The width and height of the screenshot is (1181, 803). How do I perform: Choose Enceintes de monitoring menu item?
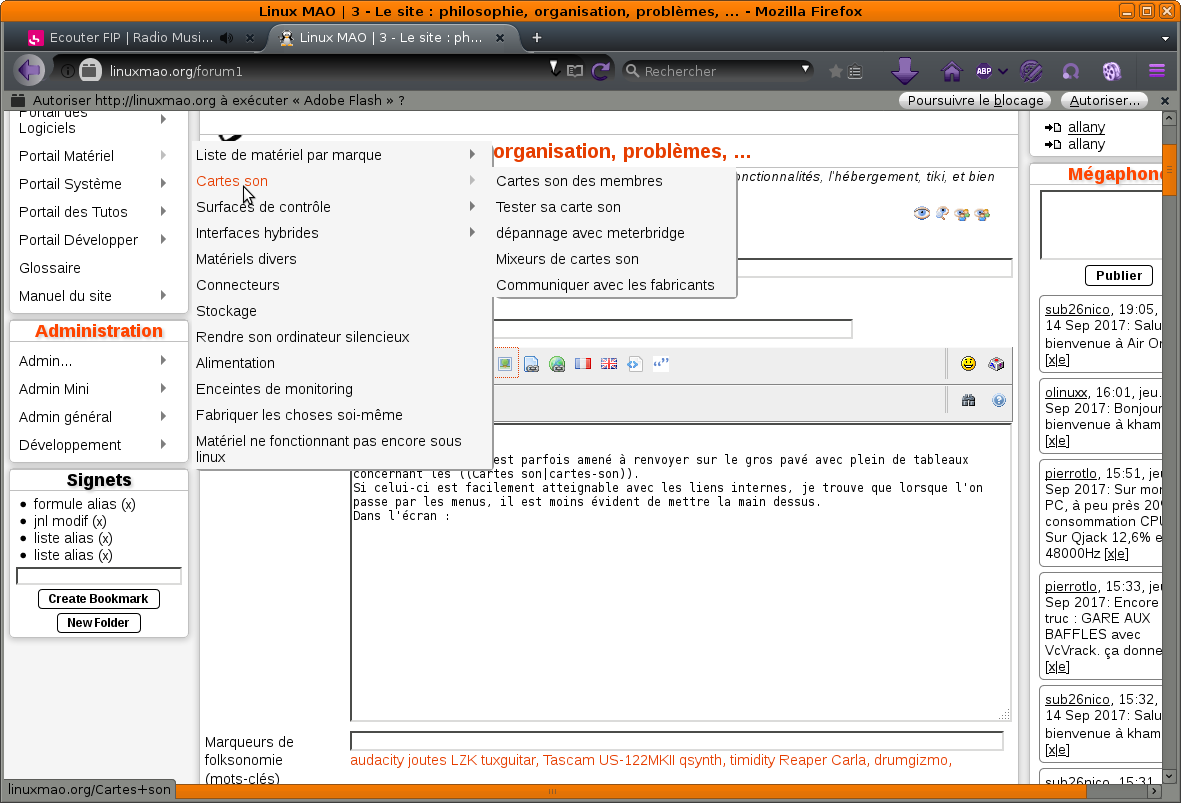[x=274, y=389]
